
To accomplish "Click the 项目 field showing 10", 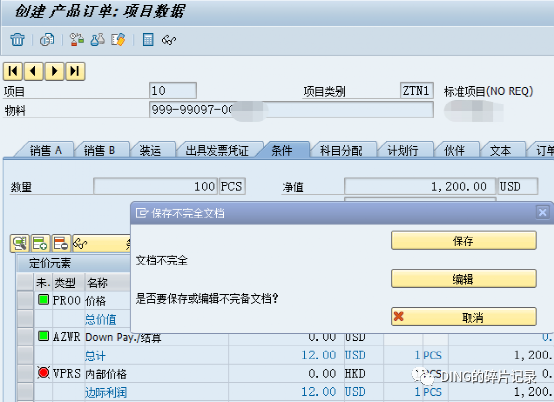I will (x=173, y=91).
